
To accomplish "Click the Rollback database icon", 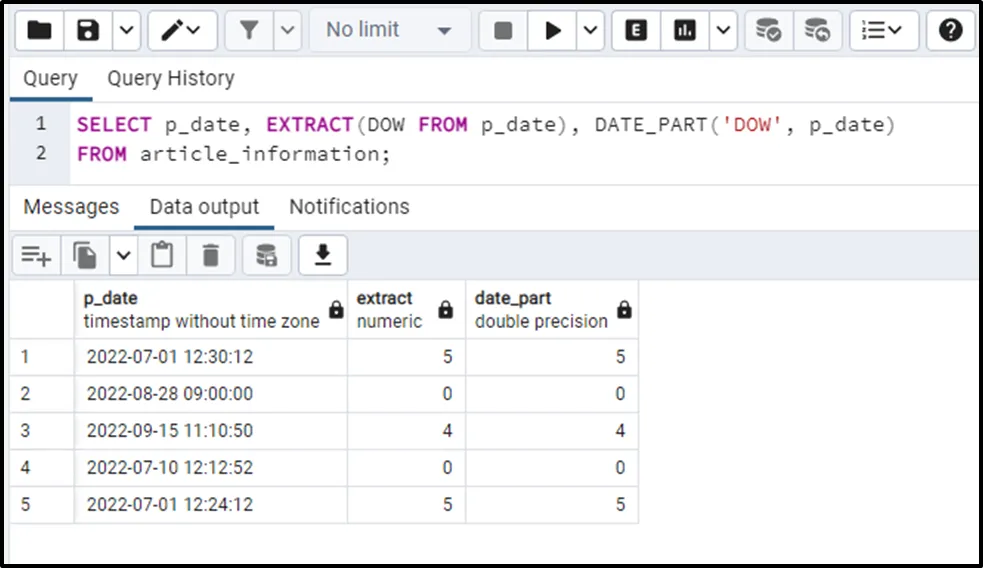I will click(817, 31).
